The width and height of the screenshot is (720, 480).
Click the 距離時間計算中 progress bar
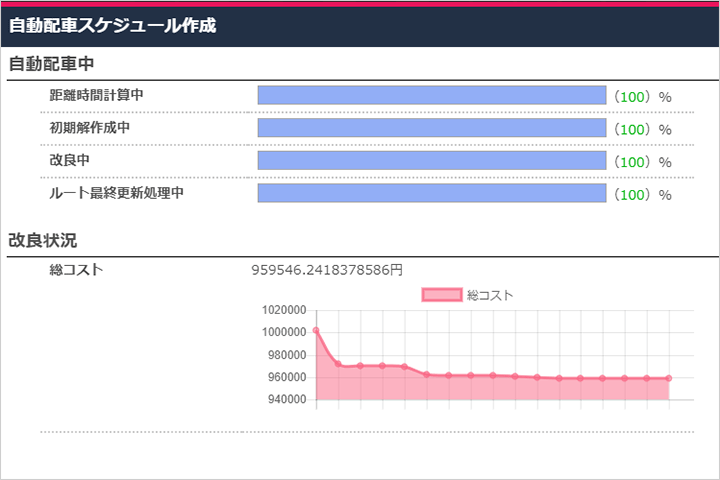pyautogui.click(x=432, y=95)
